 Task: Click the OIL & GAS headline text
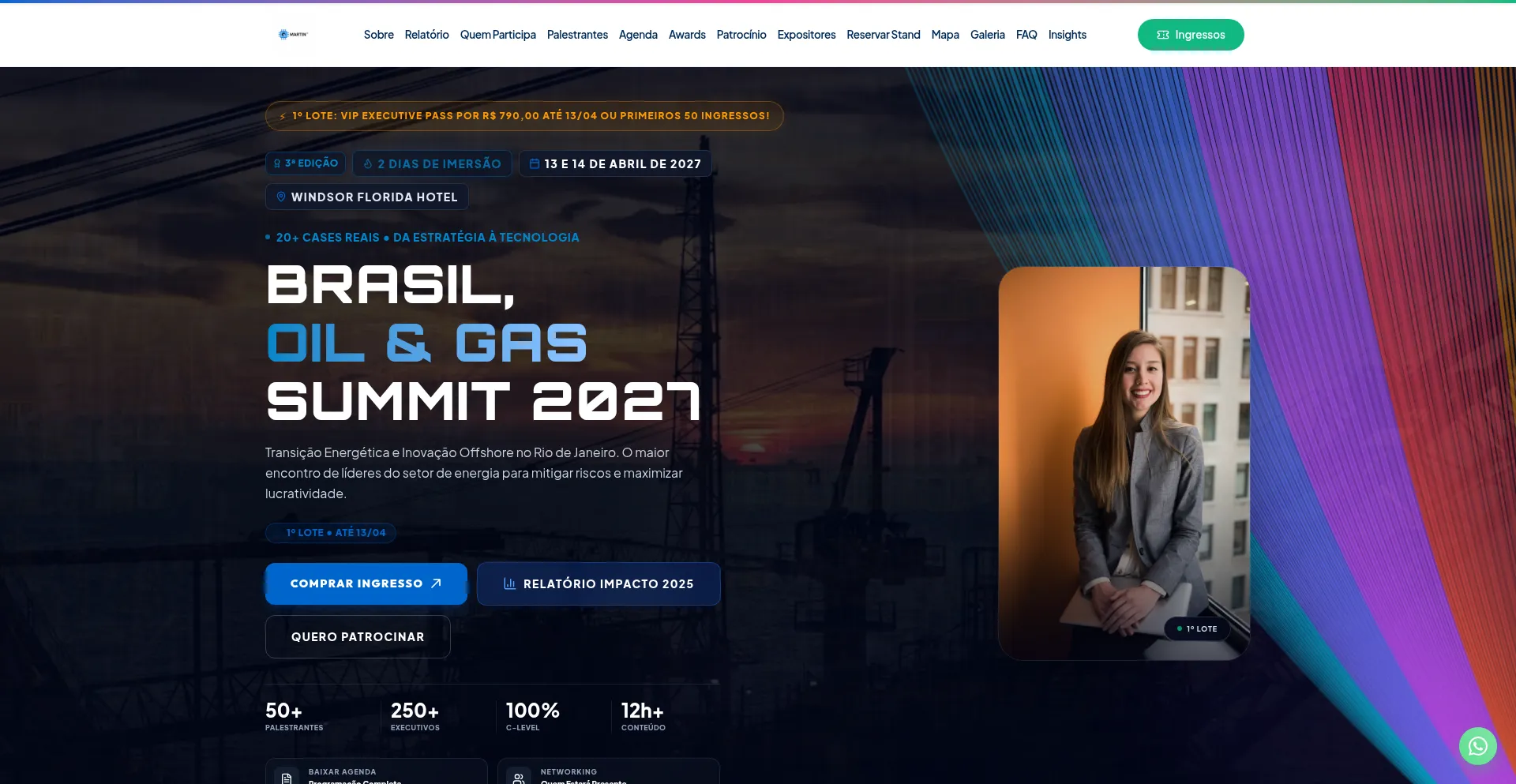[x=427, y=343]
